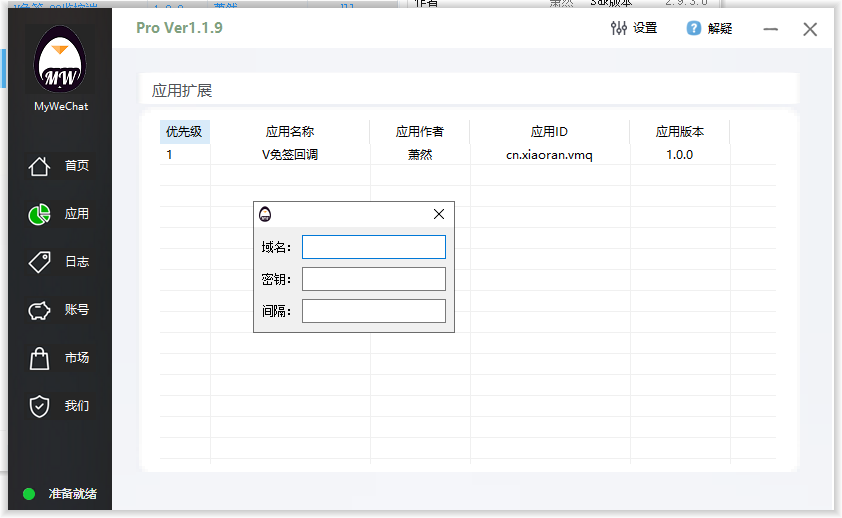Click the small dialog title icon

[265, 214]
